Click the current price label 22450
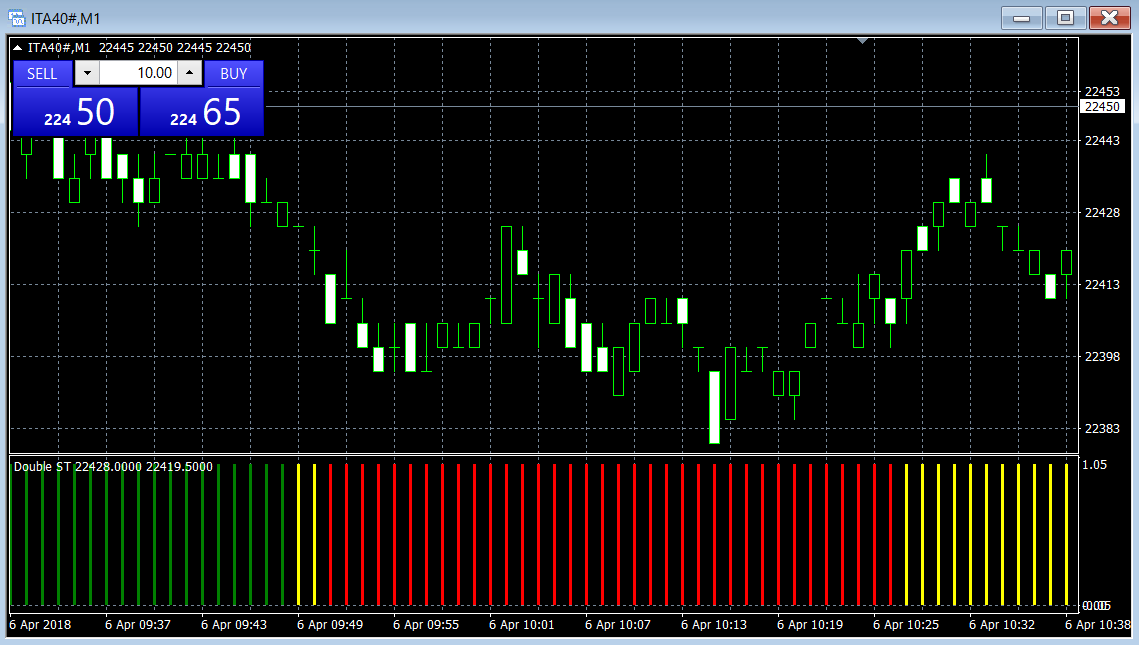 tap(1102, 107)
